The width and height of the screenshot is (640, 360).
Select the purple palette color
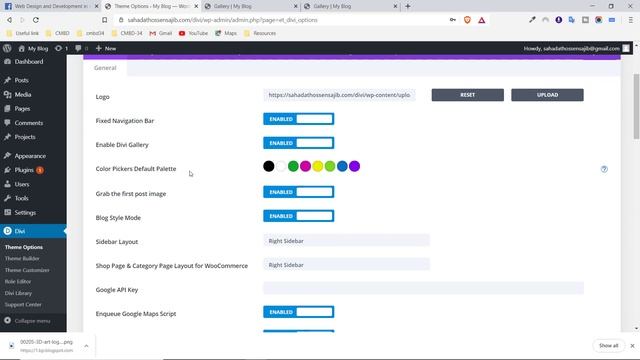(354, 166)
